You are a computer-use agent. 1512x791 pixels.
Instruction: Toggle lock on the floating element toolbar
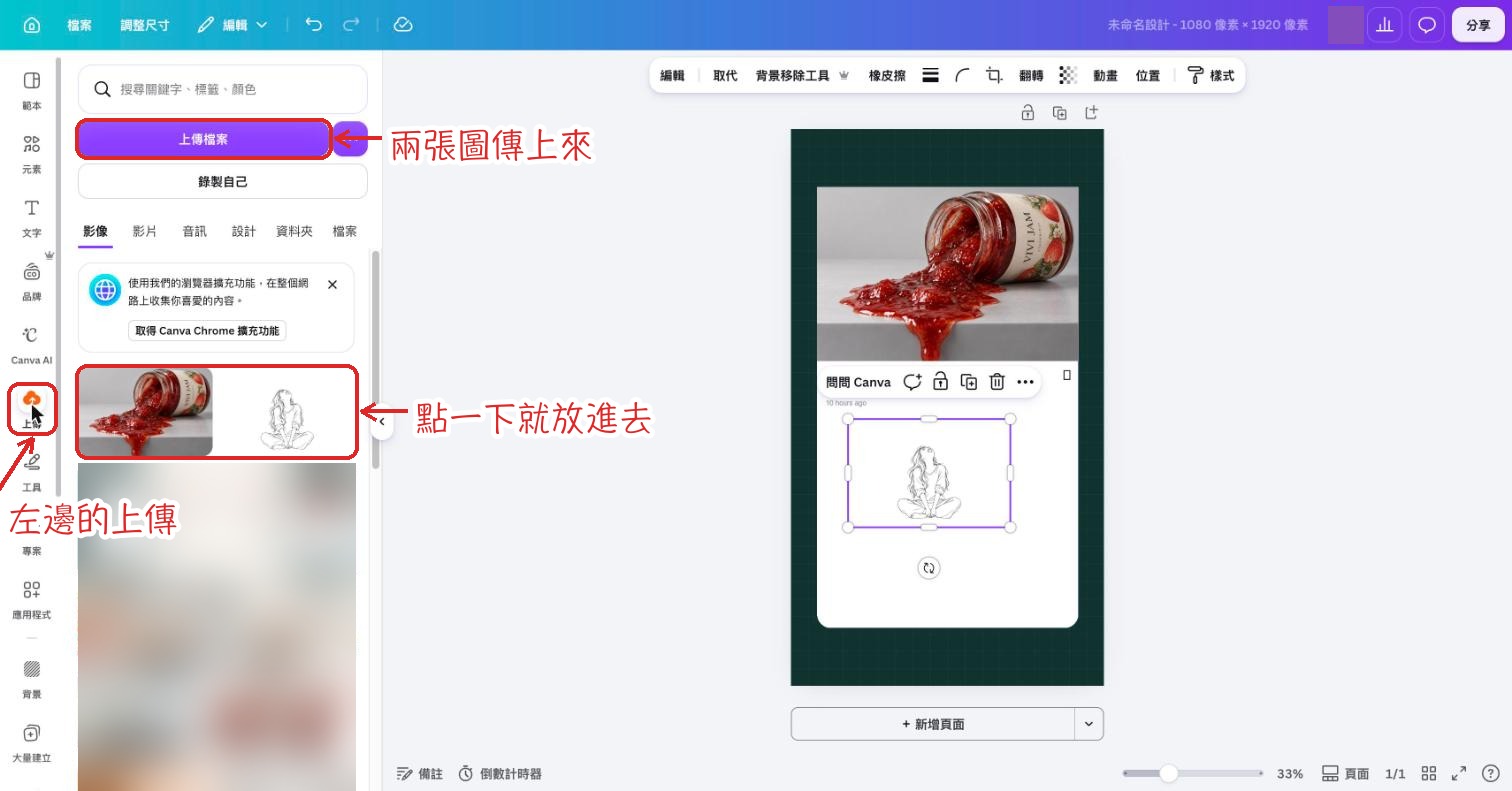tap(940, 382)
